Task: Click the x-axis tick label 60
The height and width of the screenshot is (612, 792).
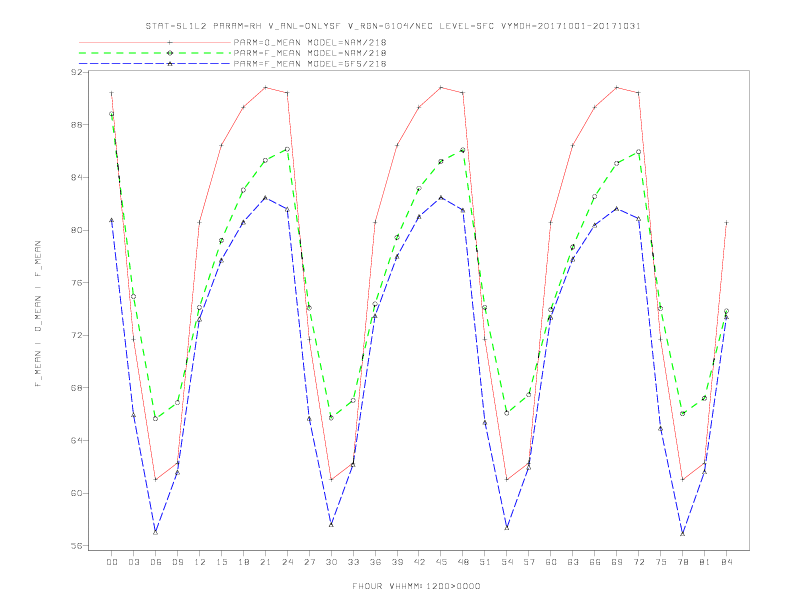Action: tap(551, 562)
